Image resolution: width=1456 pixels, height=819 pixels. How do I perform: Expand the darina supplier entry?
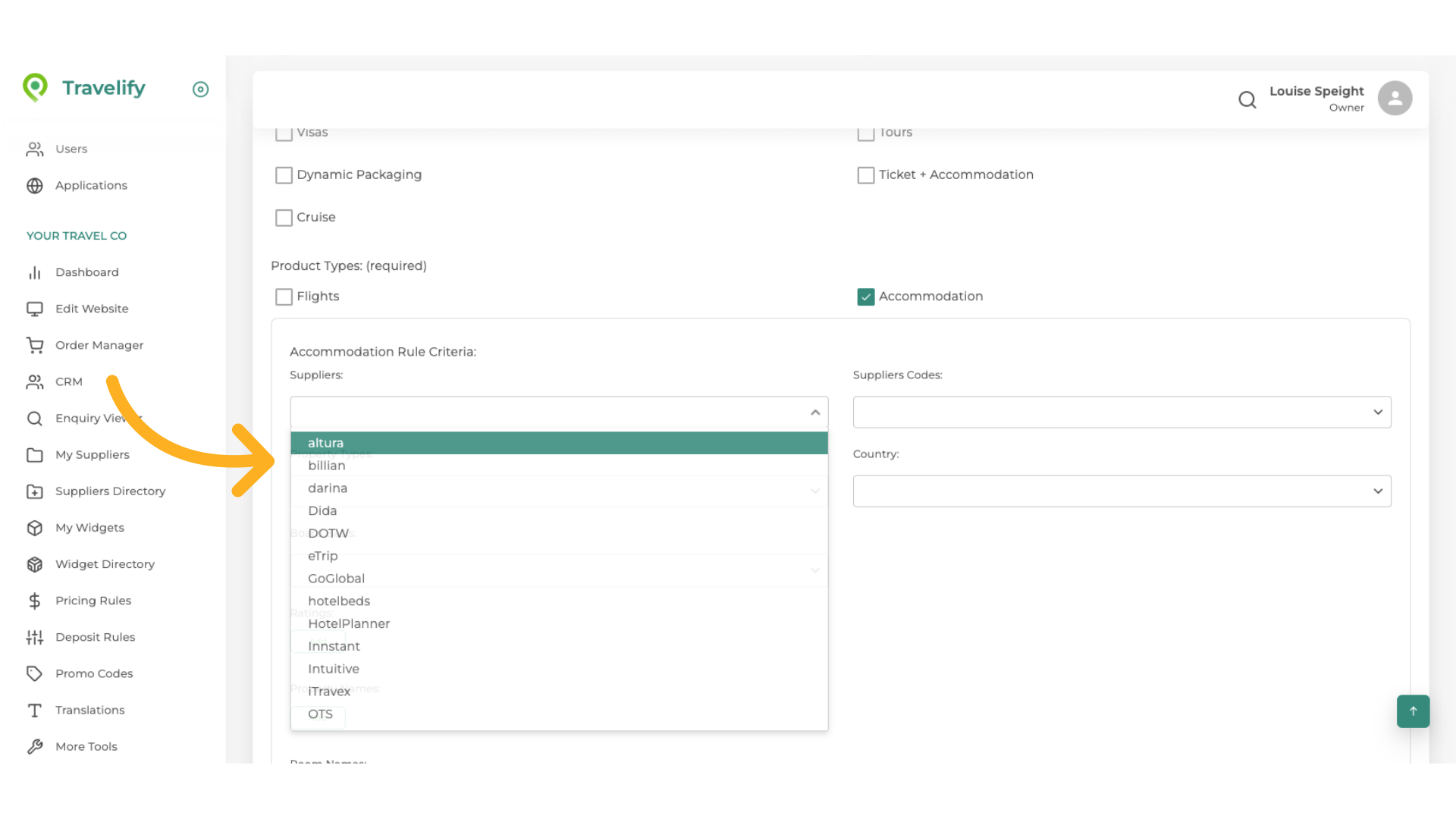(815, 491)
